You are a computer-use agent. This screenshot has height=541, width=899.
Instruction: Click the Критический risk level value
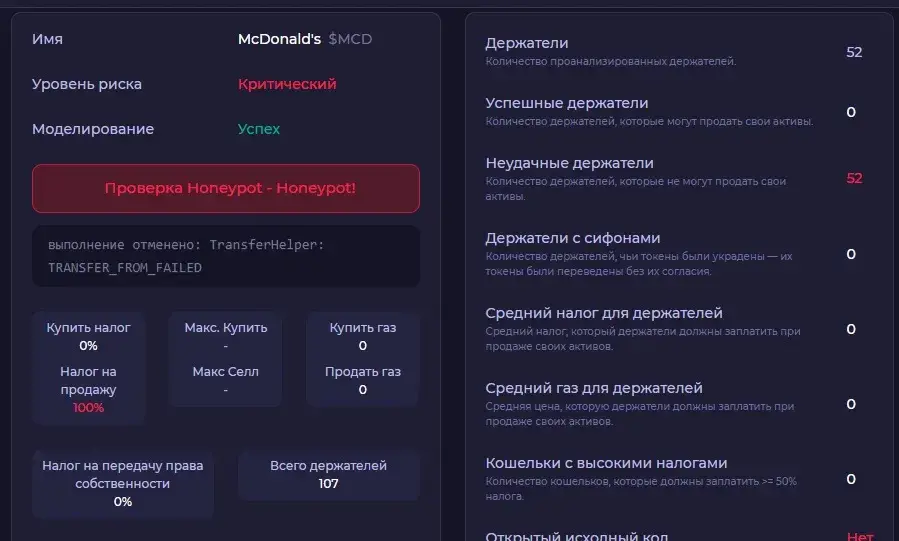[x=287, y=84]
